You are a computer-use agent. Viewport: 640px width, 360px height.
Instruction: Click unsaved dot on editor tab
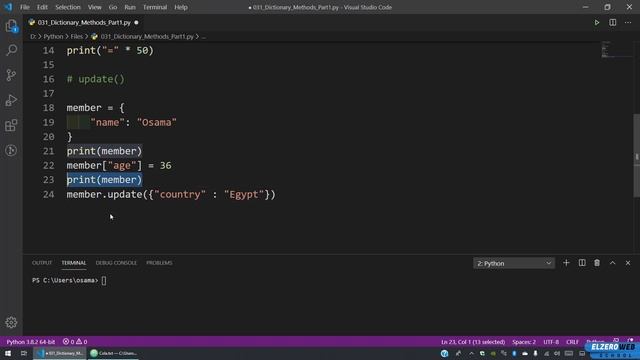click(x=136, y=22)
